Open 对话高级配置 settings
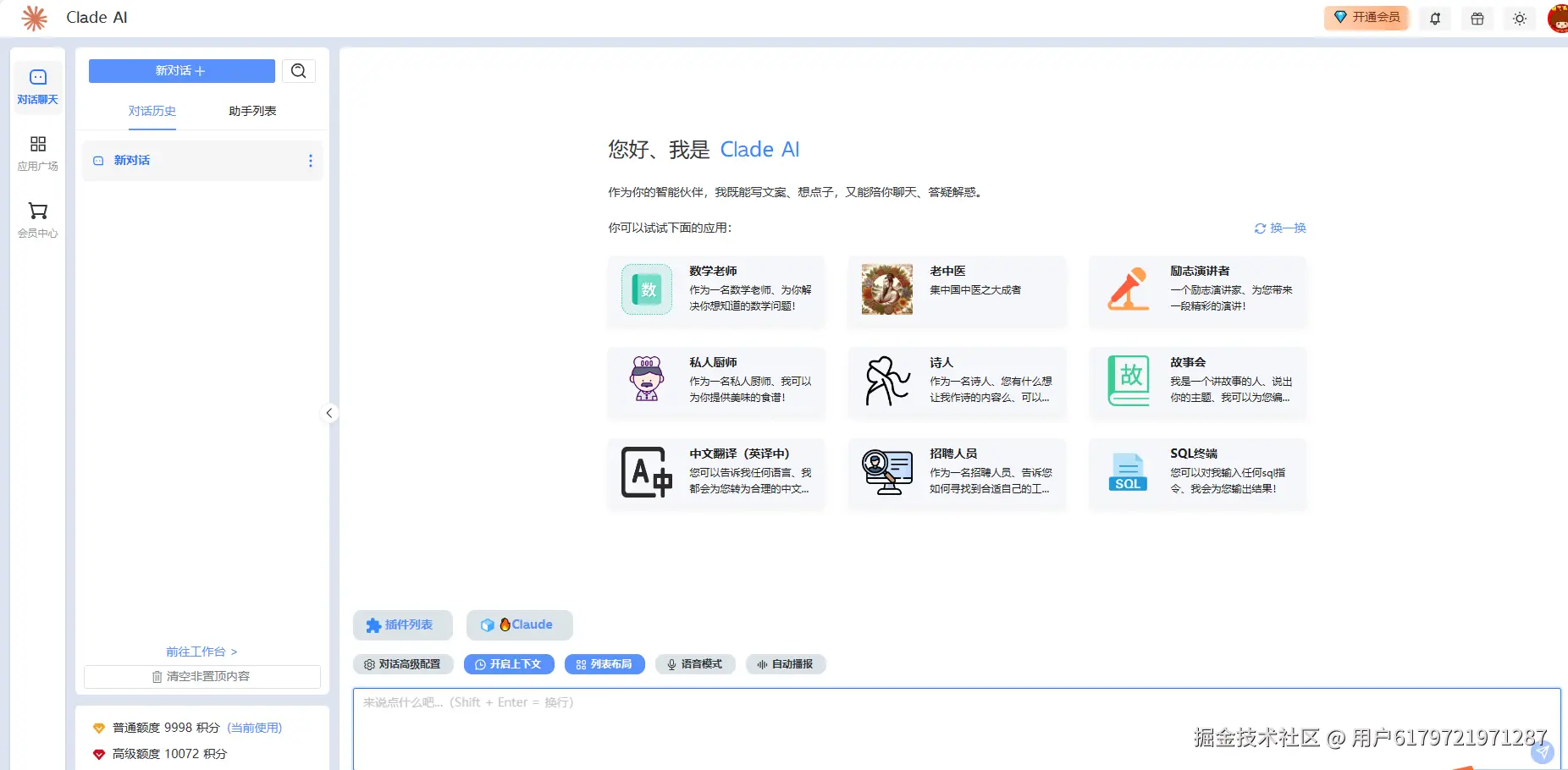The image size is (1568, 770). coord(403,664)
